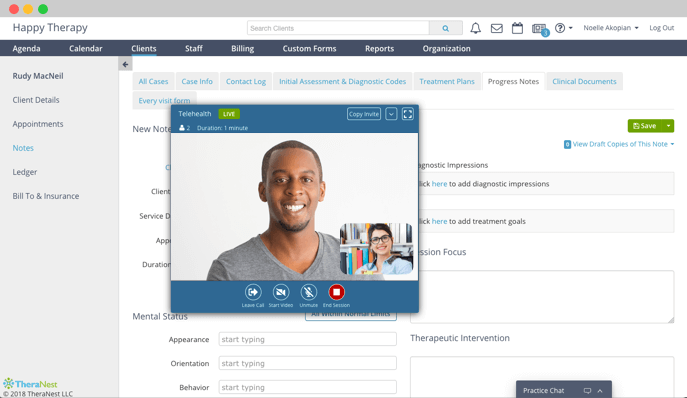The height and width of the screenshot is (398, 687).
Task: Expand Practice Chat with chevron
Action: pos(600,391)
